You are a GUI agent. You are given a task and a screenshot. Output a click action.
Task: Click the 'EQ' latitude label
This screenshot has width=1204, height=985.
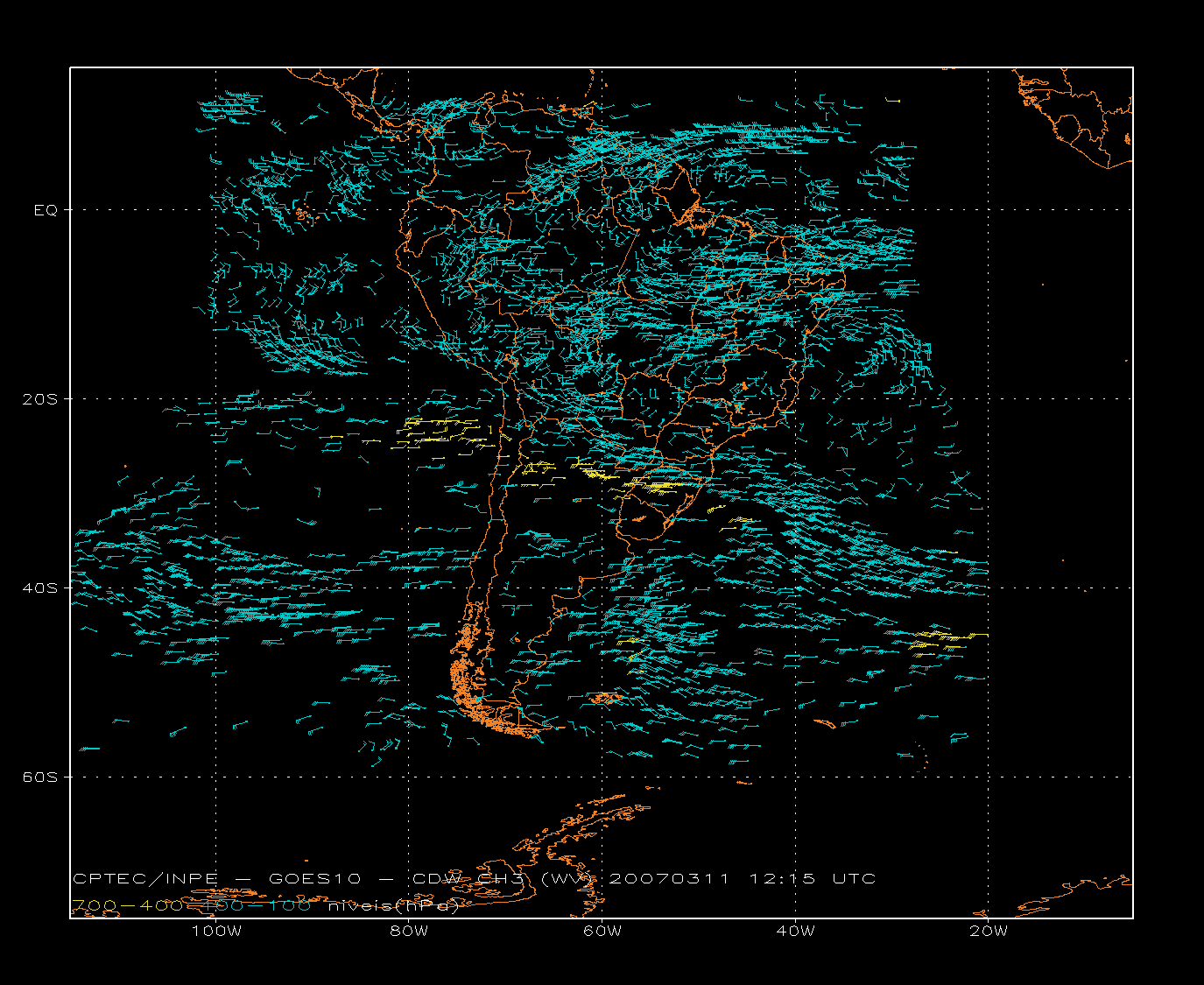(x=46, y=210)
